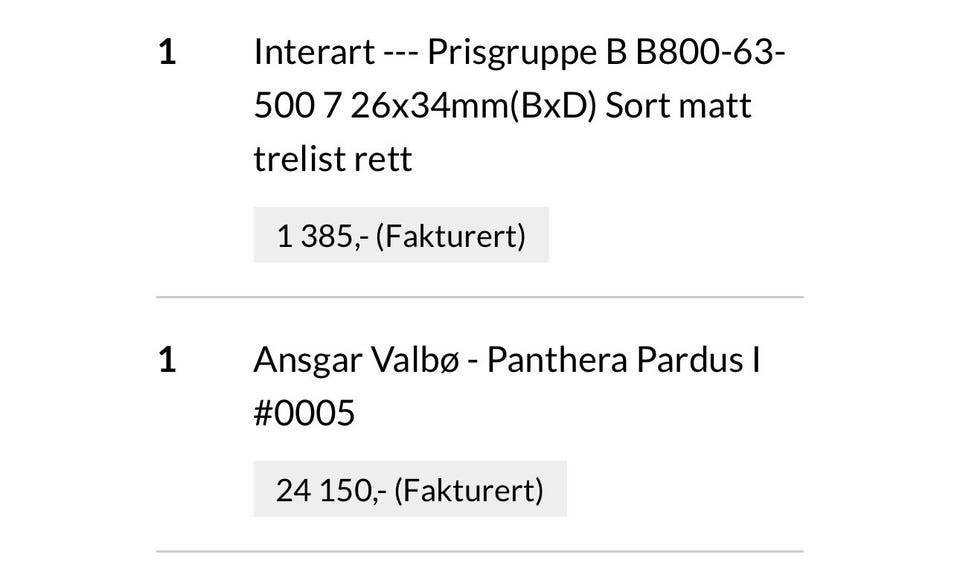
Task: Click the 24 150,- (Fakturert) price badge
Action: tap(410, 490)
